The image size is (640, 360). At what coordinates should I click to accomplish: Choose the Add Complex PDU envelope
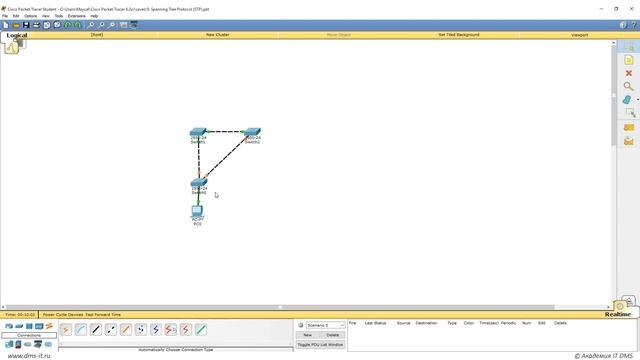pos(629,141)
